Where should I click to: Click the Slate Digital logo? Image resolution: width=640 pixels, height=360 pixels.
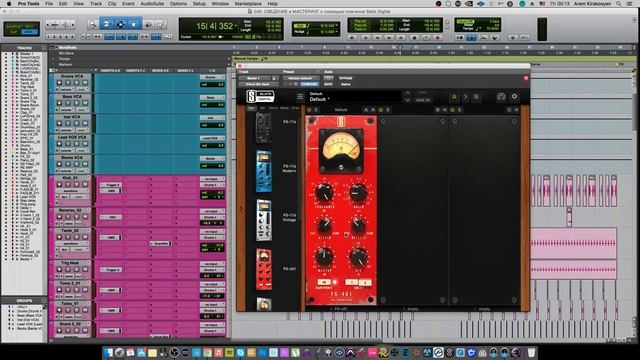[260, 97]
